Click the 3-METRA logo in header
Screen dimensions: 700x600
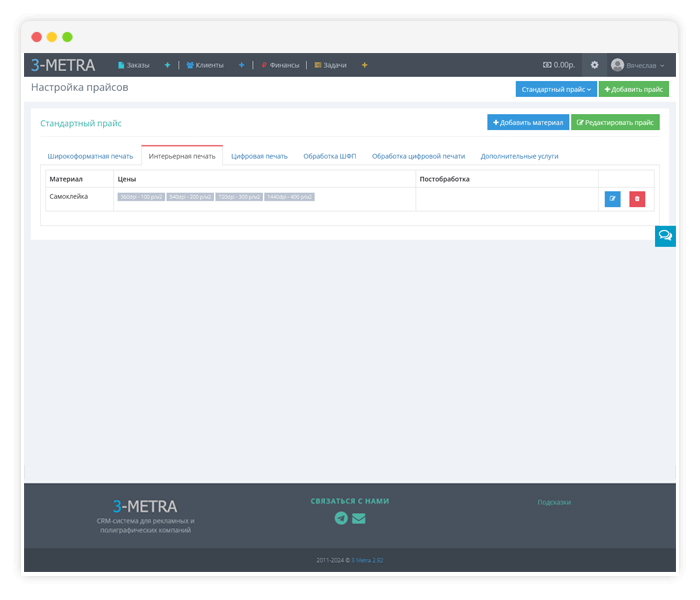click(x=63, y=65)
